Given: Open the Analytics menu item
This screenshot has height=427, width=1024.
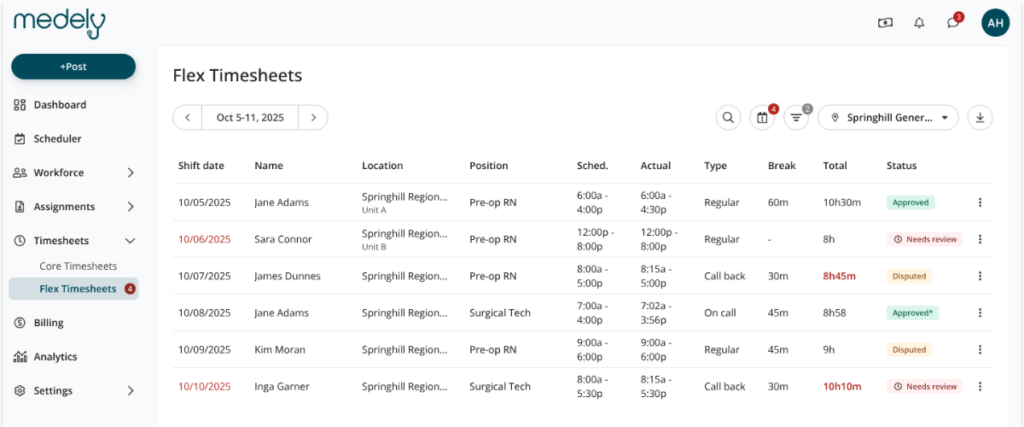Looking at the screenshot, I should click(x=56, y=356).
